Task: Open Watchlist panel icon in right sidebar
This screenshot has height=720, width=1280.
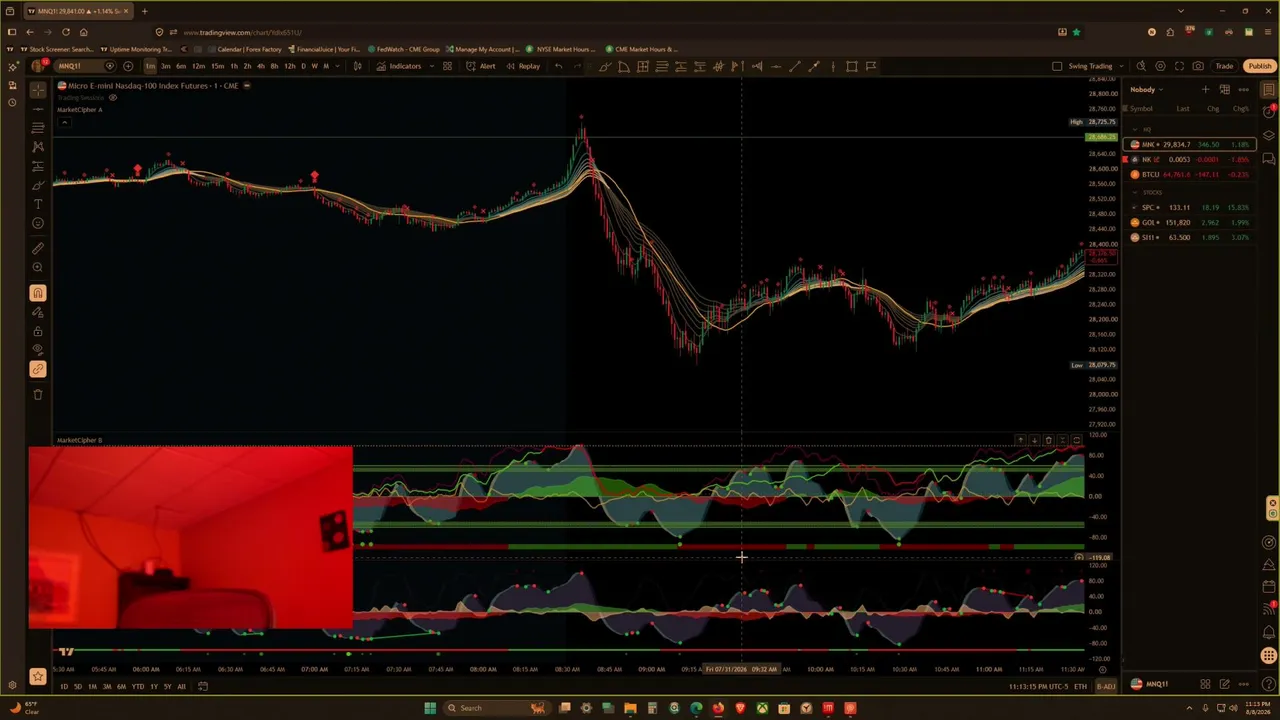Action: point(1269,90)
